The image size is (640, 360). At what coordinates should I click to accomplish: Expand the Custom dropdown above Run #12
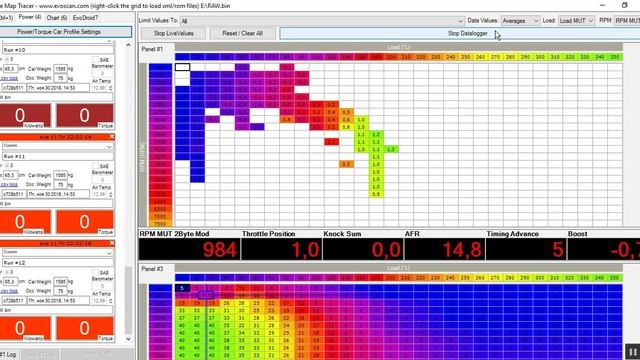[109, 253]
